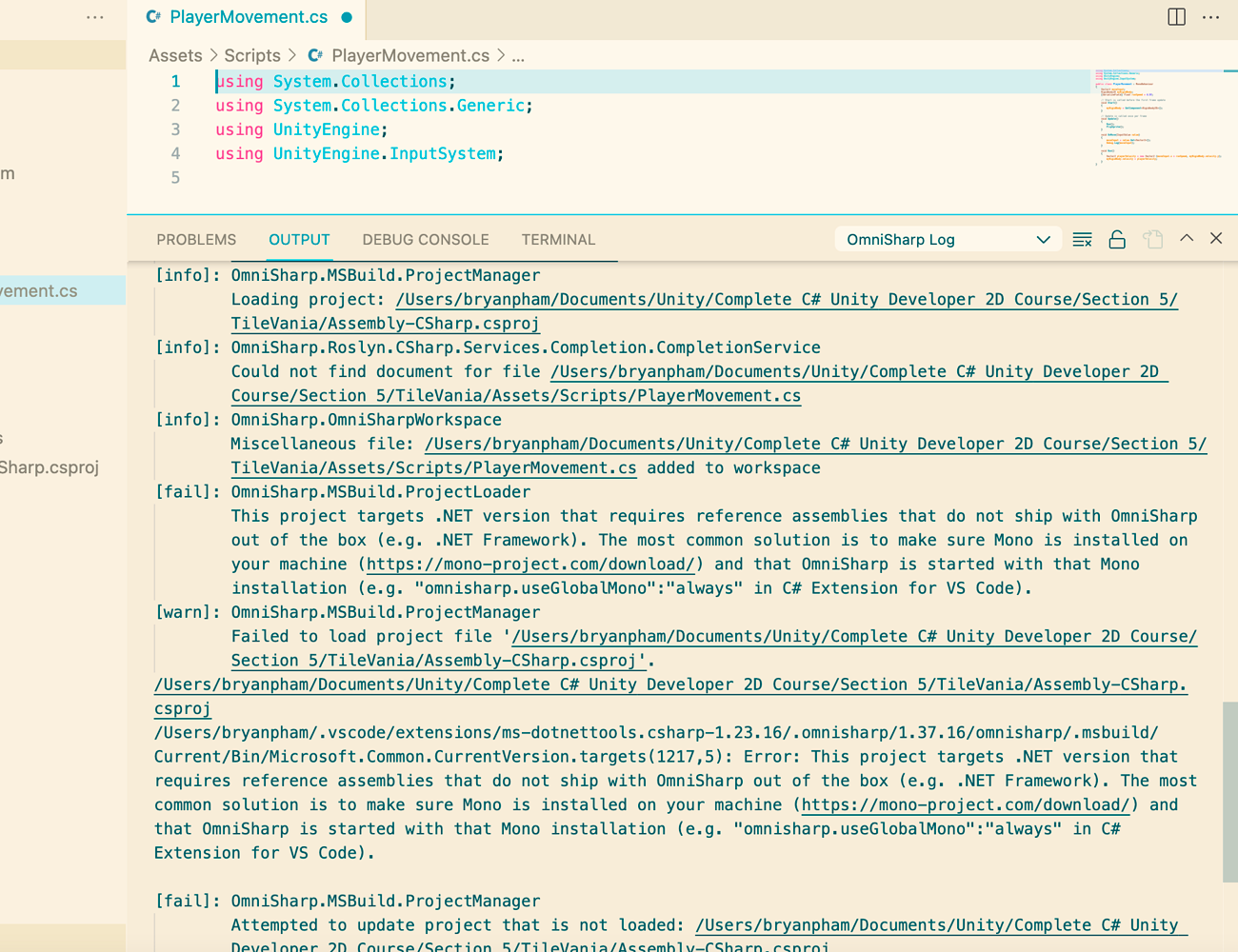Clear the OmniSharp Log output
1238x952 pixels.
1082,238
